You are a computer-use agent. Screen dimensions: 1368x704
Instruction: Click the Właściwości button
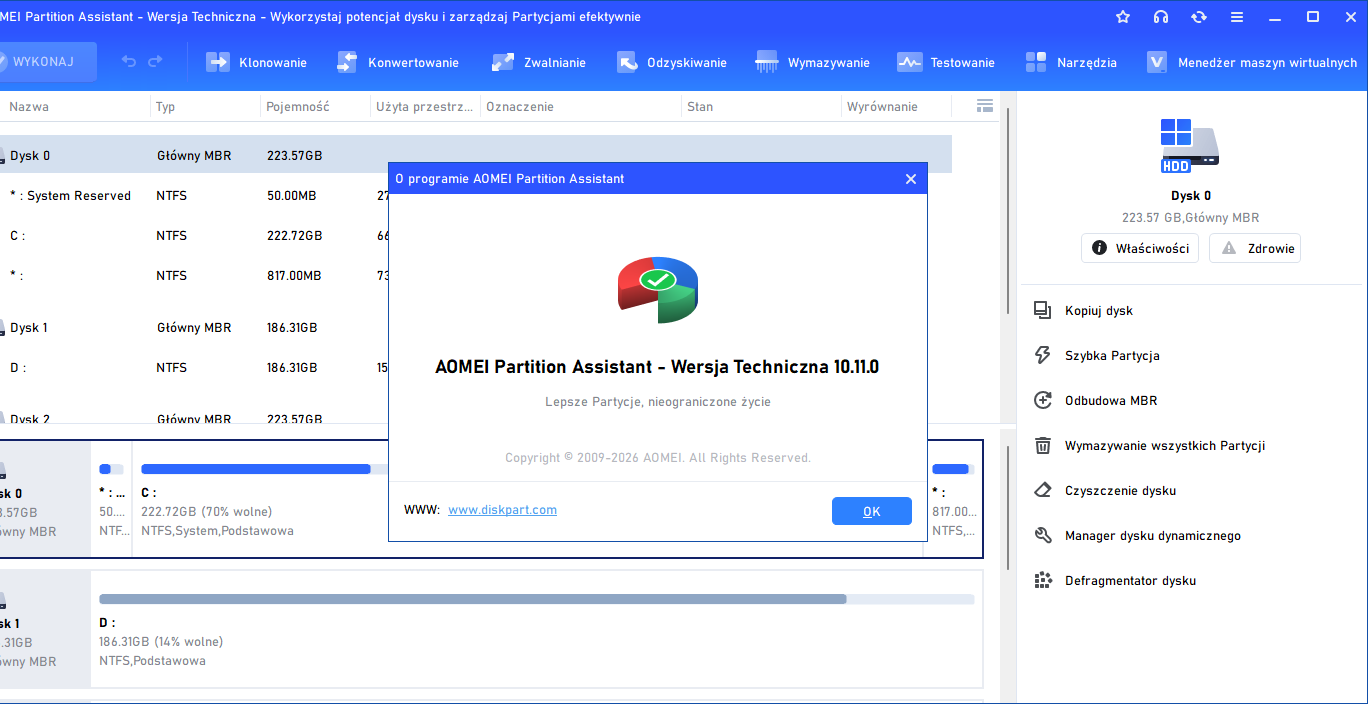1140,248
